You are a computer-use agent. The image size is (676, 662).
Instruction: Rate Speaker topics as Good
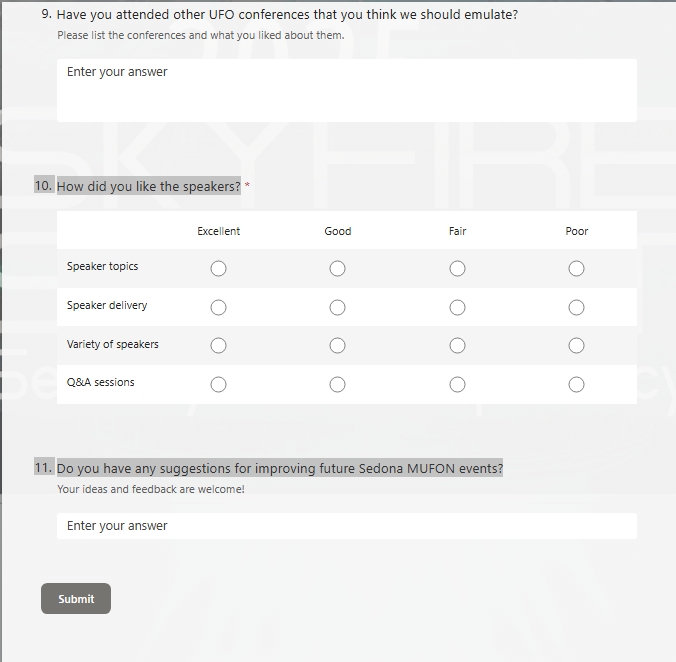(x=337, y=268)
